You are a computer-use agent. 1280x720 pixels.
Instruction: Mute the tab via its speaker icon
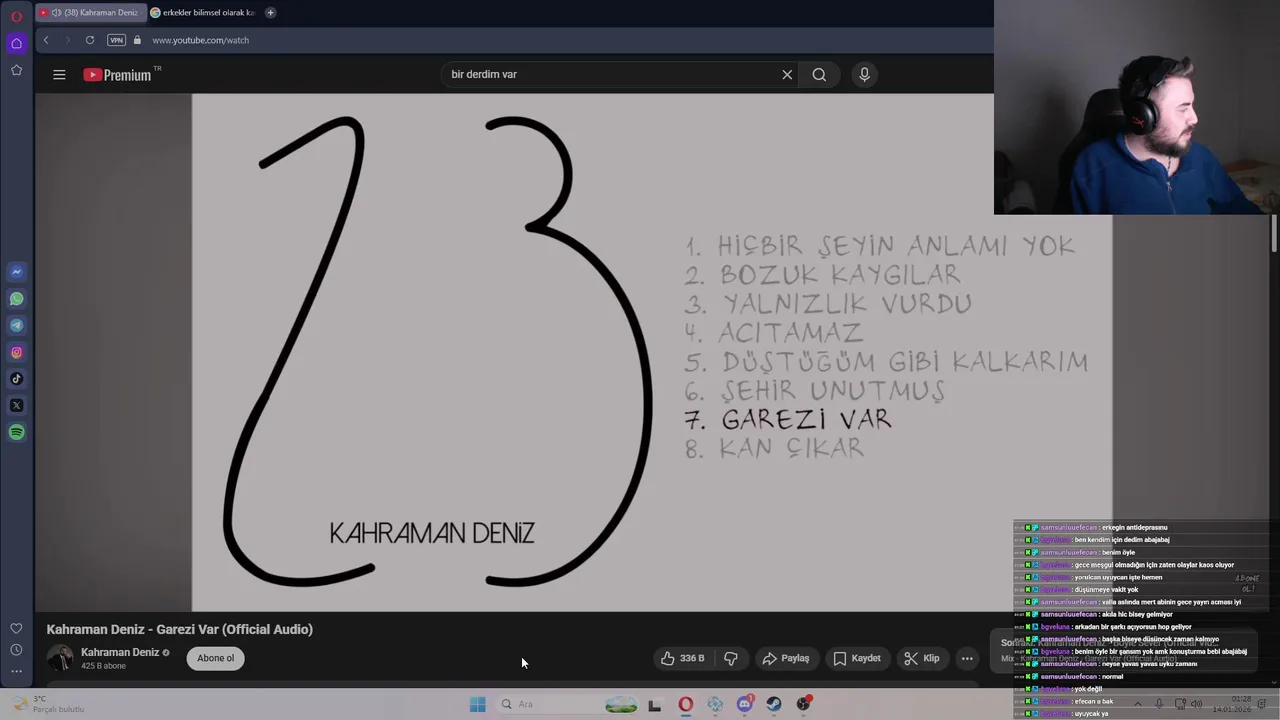[x=56, y=13]
